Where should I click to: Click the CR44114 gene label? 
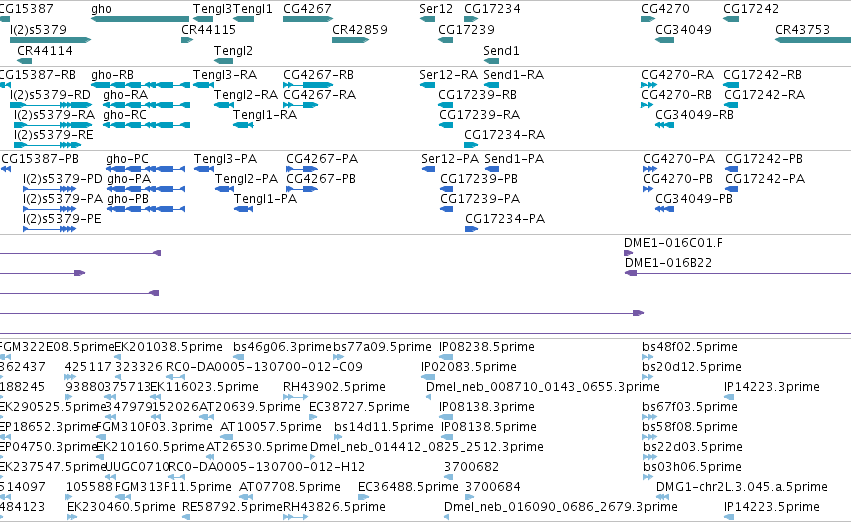pyautogui.click(x=45, y=50)
